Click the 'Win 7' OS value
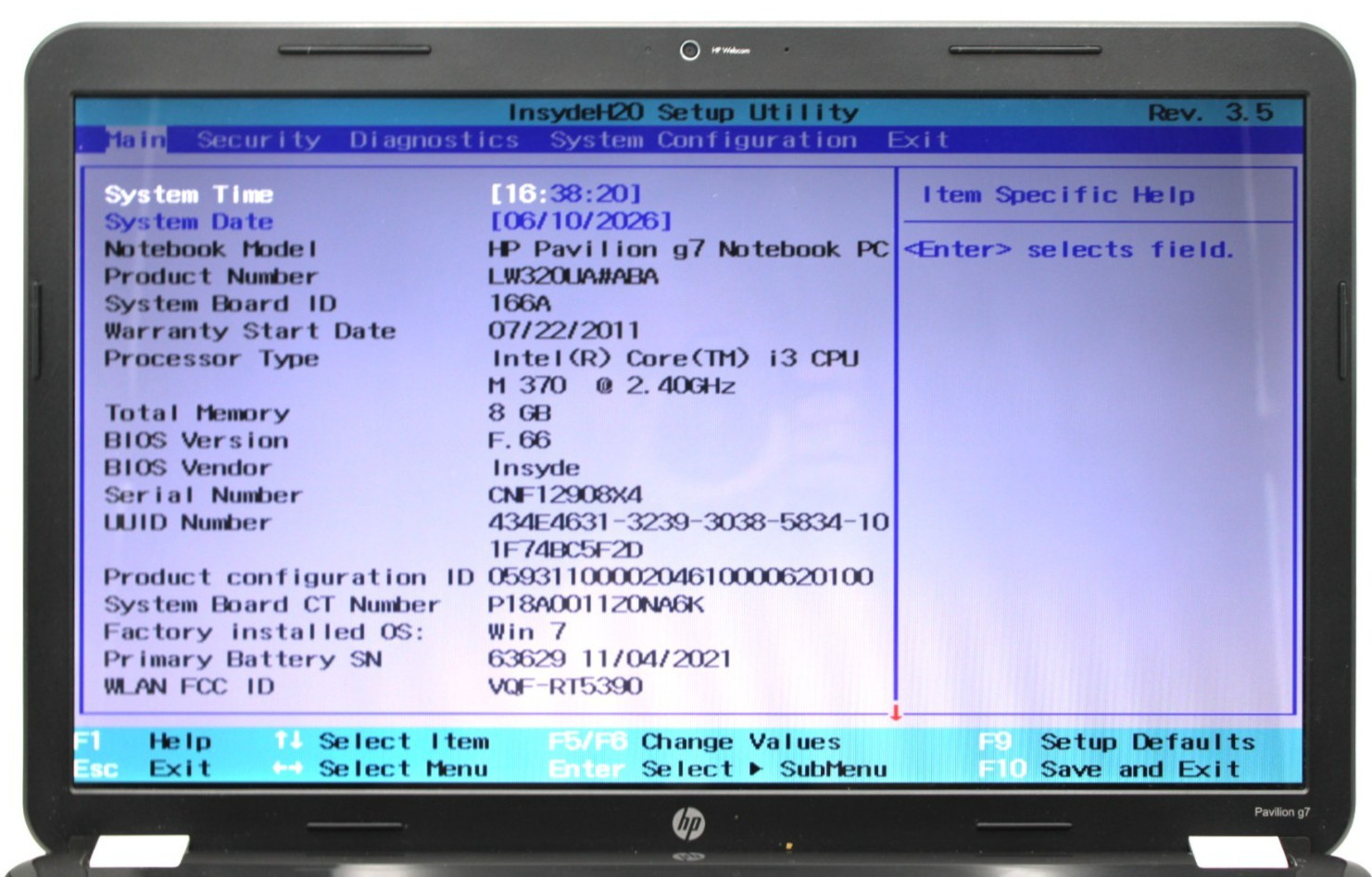Viewport: 1372px width, 877px height. [527, 632]
